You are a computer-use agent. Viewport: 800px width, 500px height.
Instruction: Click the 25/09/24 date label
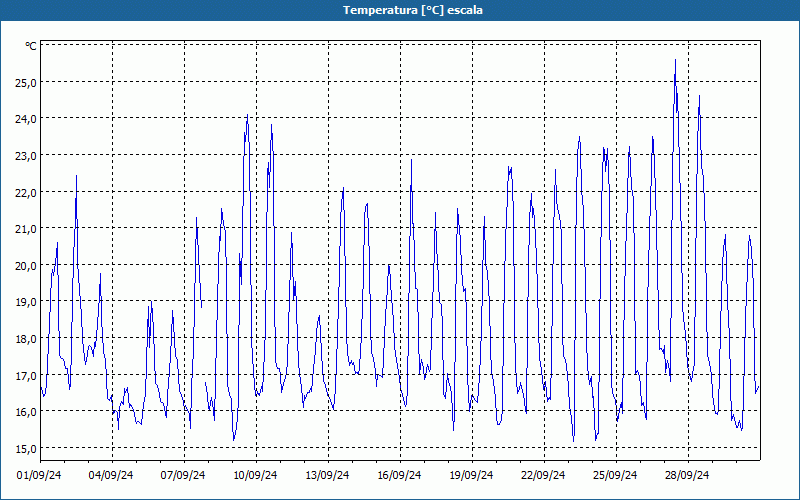coord(615,475)
